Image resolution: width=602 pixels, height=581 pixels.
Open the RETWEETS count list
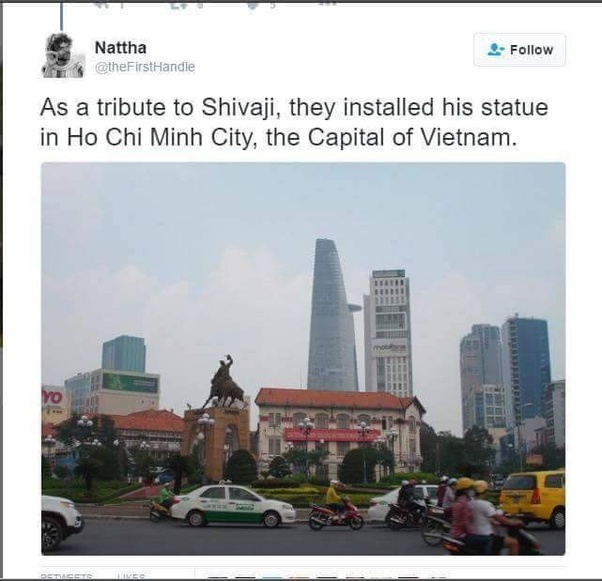pos(66,576)
